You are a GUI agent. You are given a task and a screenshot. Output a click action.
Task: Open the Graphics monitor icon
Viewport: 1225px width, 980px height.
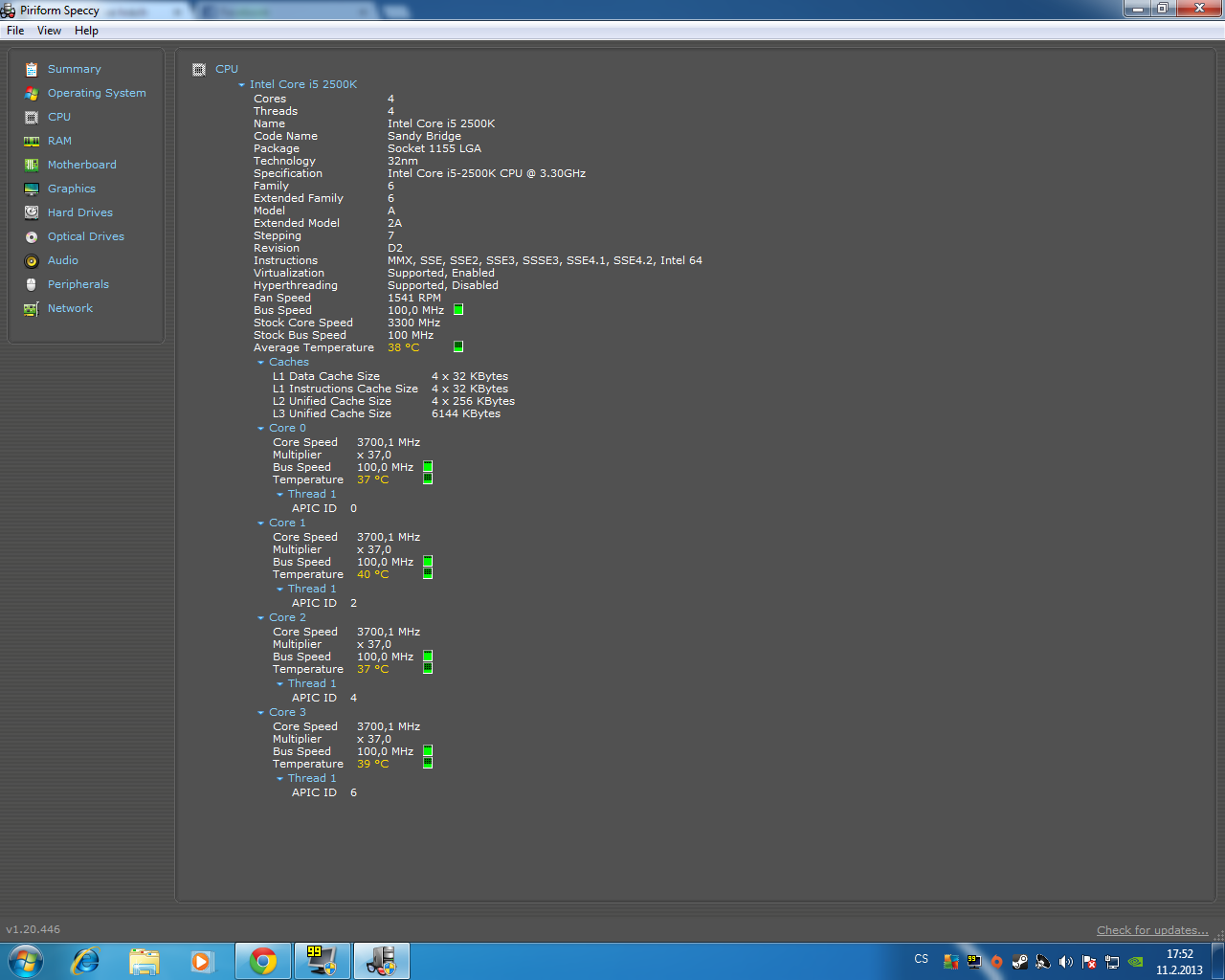click(32, 189)
